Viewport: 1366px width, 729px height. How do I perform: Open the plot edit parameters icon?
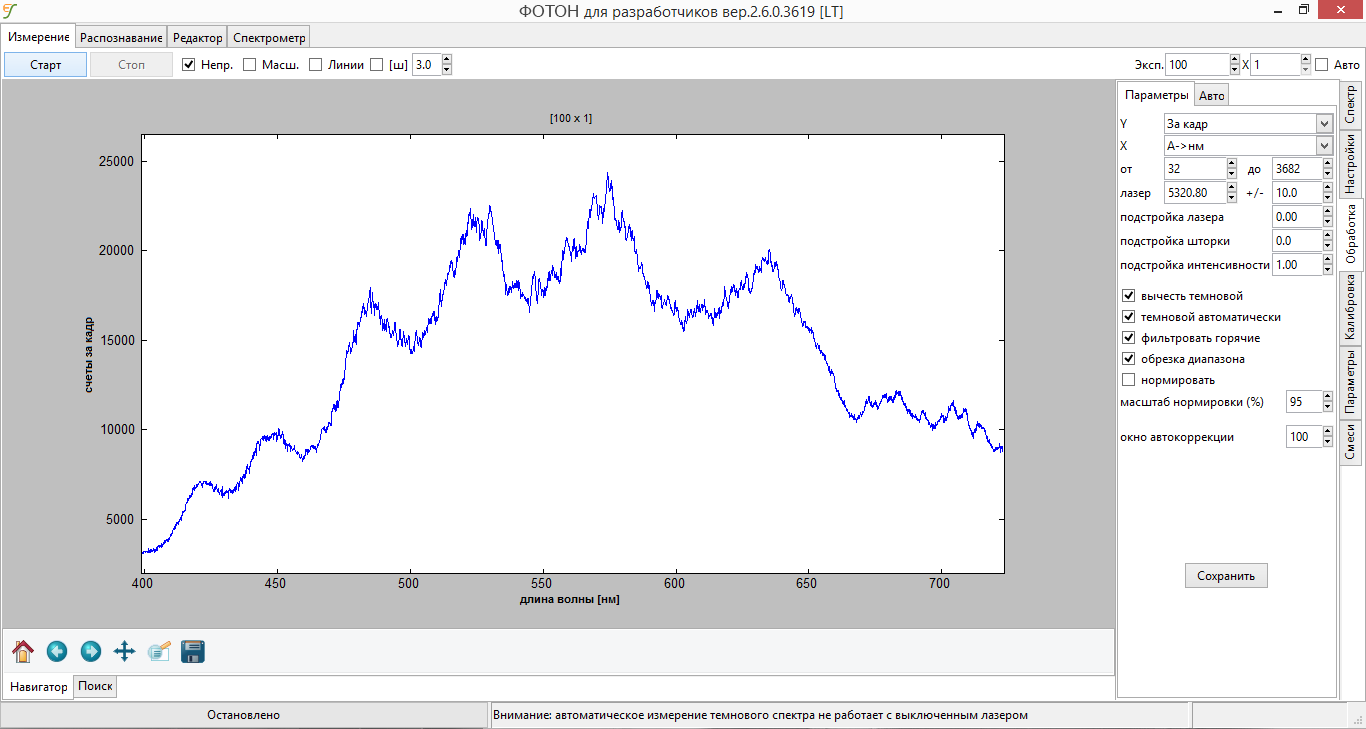coord(159,652)
